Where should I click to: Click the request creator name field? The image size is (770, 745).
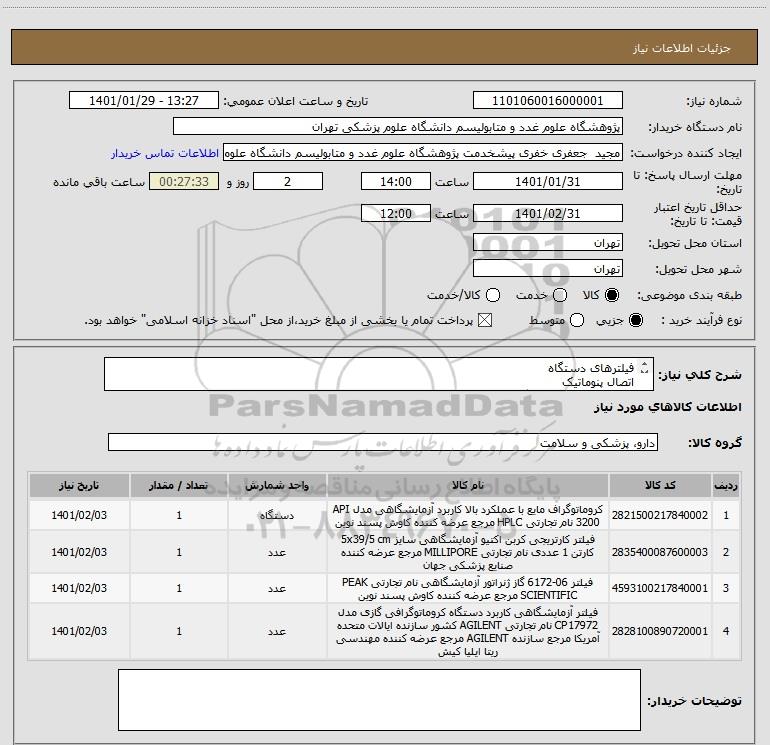click(422, 153)
